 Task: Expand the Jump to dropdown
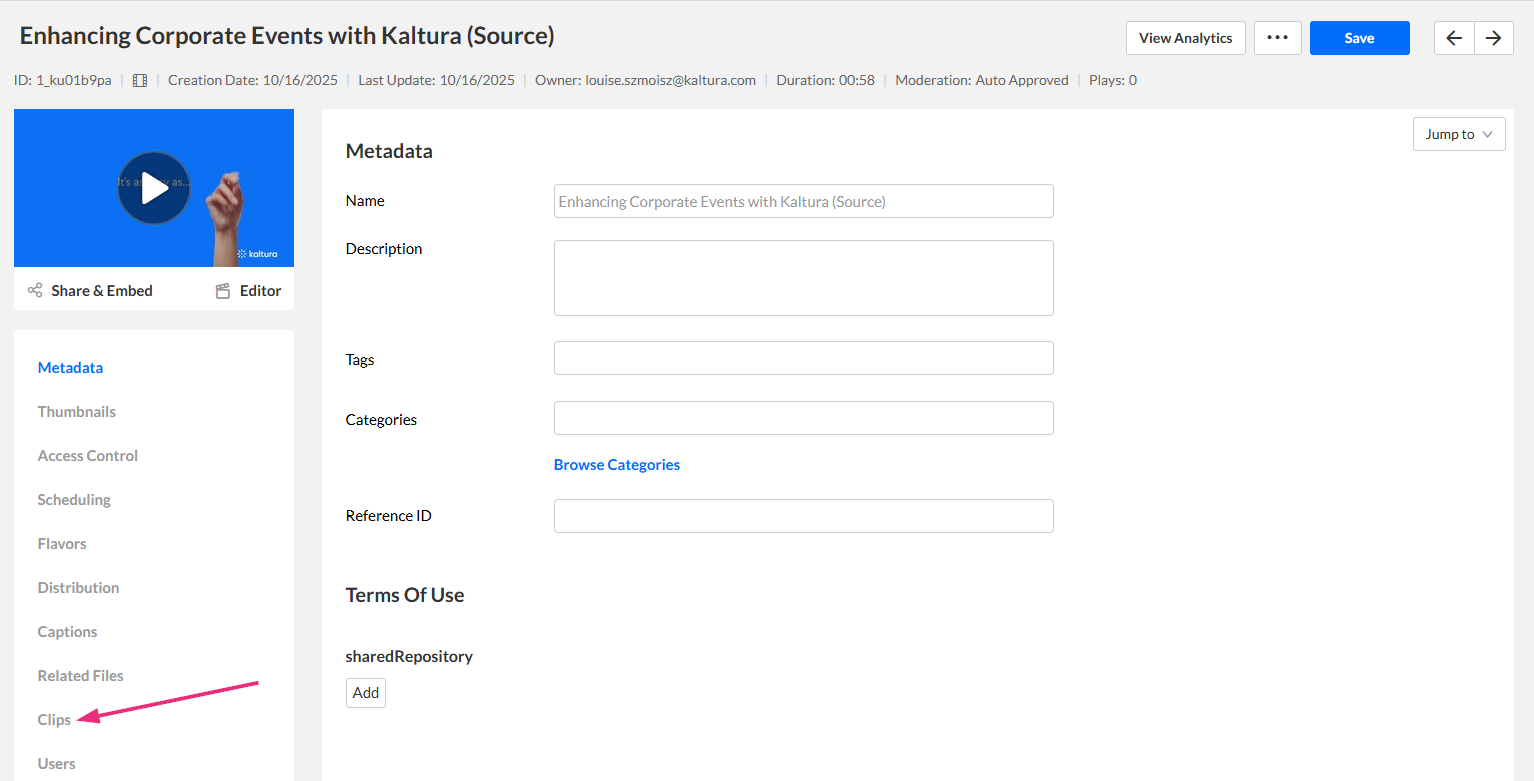[1459, 134]
